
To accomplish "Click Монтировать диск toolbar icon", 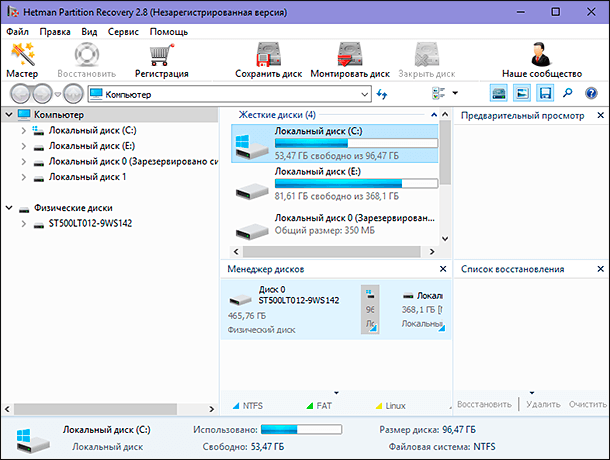I will [x=350, y=54].
